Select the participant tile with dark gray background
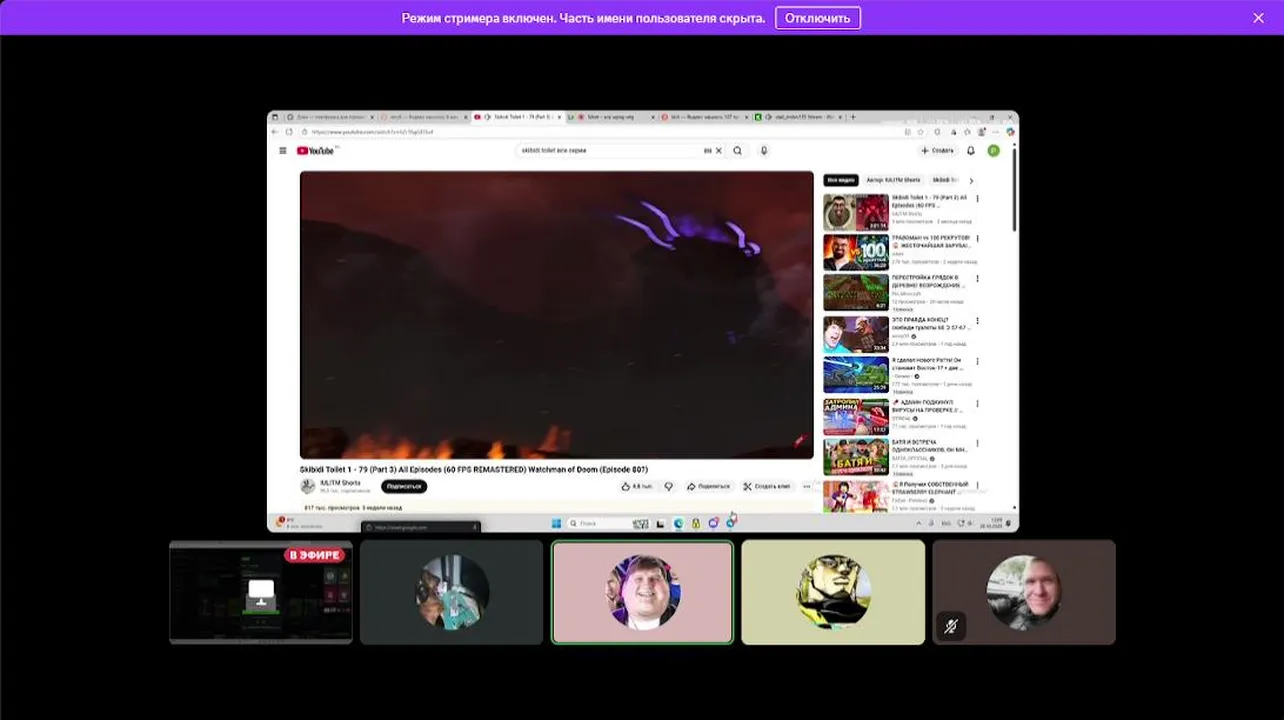This screenshot has height=720, width=1284. pos(452,592)
